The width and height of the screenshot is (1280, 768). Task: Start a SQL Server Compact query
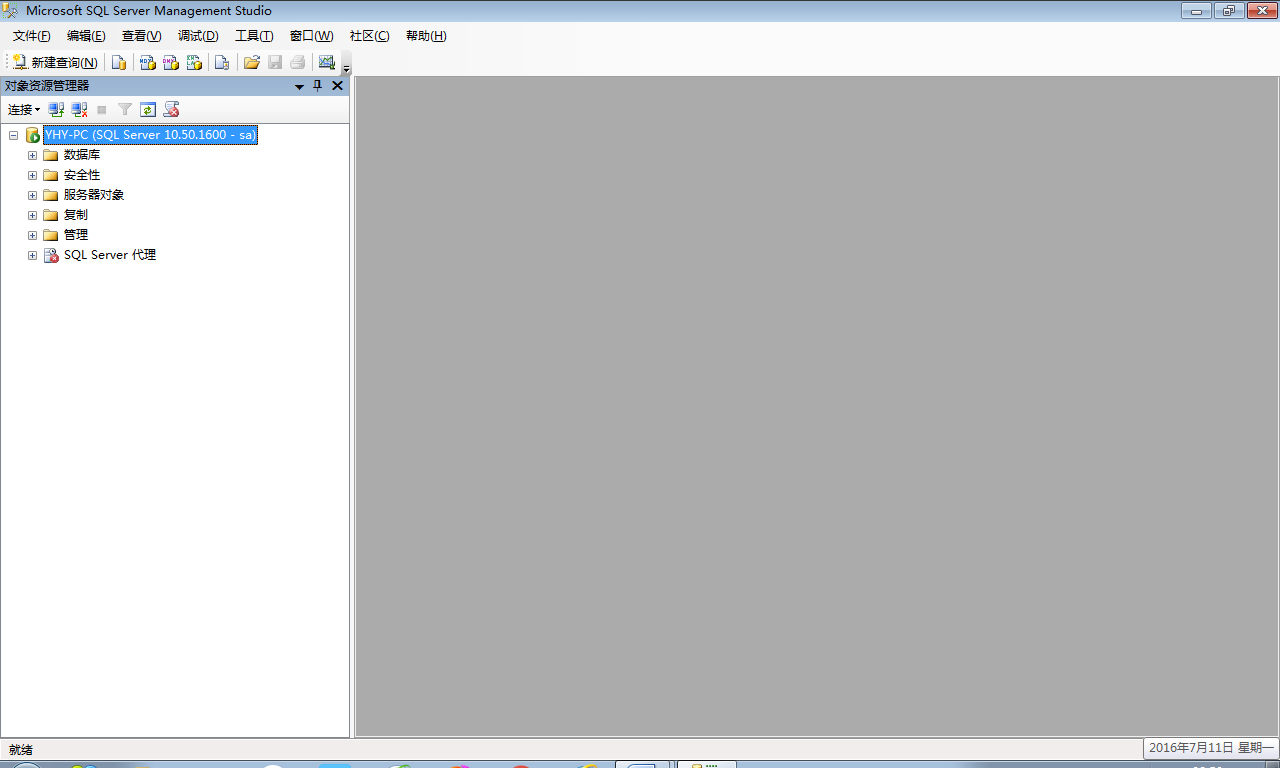(x=222, y=62)
